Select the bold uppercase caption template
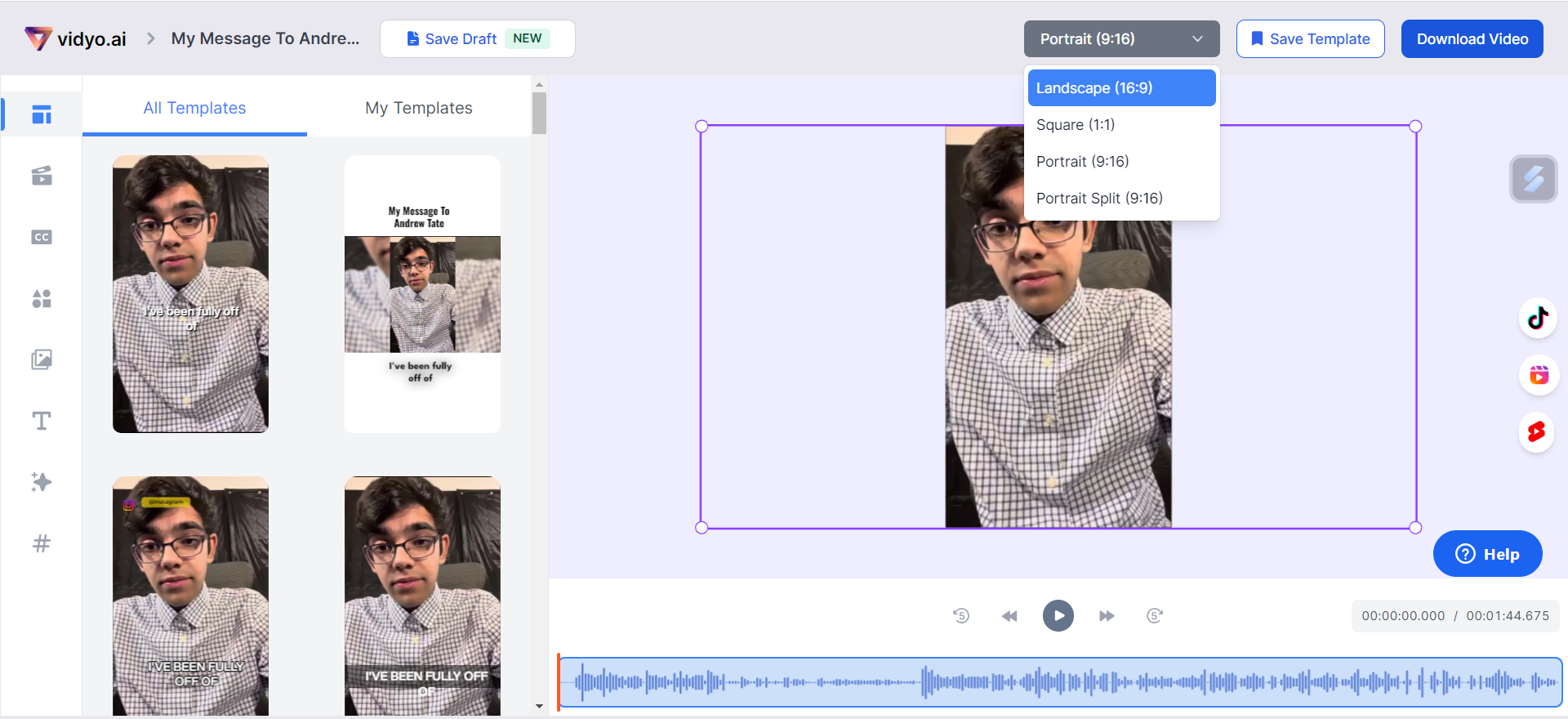This screenshot has height=719, width=1568. (x=422, y=596)
